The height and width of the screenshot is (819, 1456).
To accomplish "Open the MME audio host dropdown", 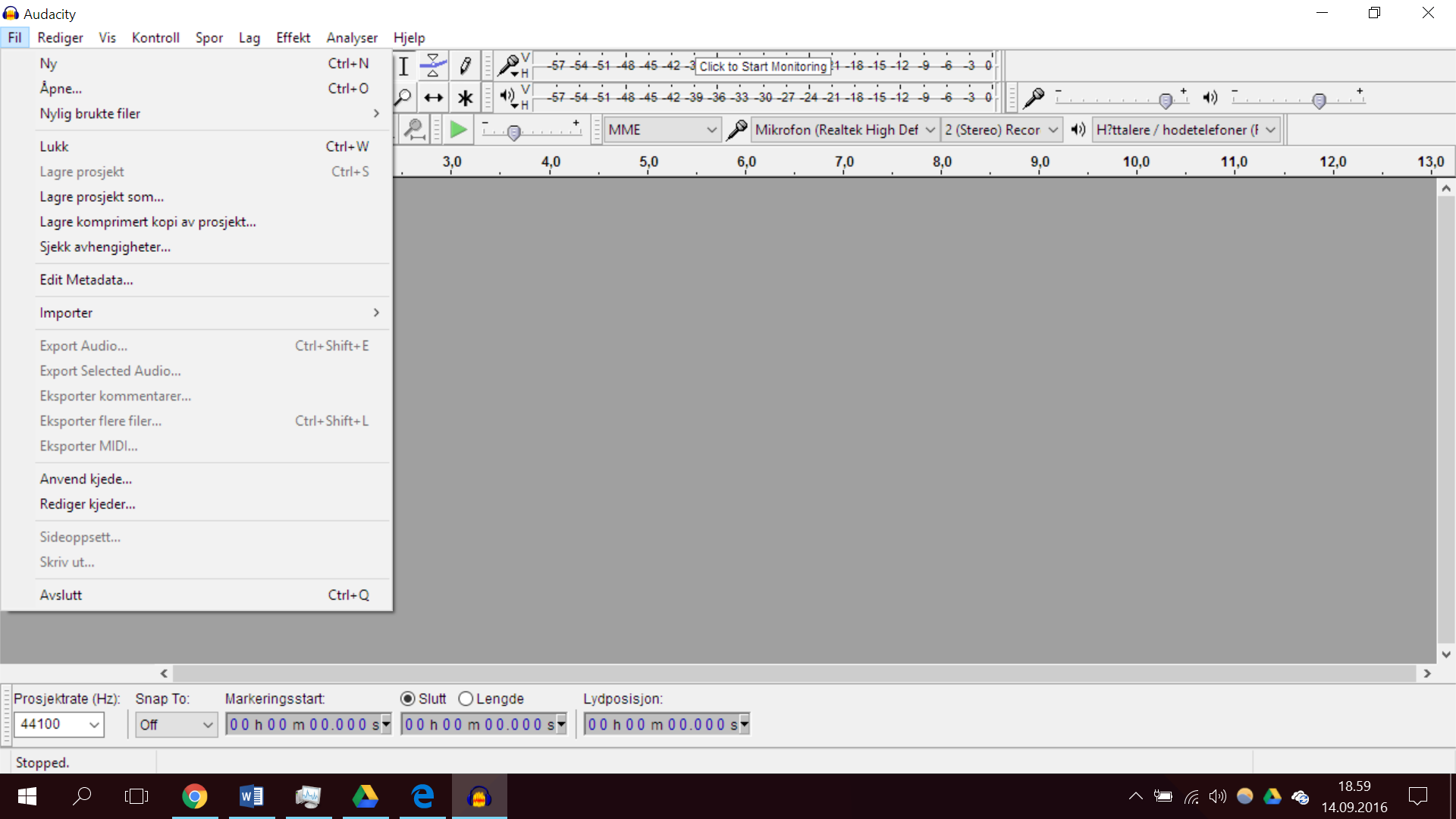I will pos(662,130).
